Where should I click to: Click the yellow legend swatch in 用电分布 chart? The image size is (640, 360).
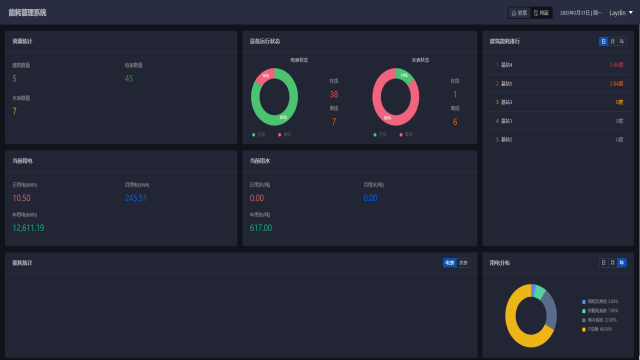(584, 329)
